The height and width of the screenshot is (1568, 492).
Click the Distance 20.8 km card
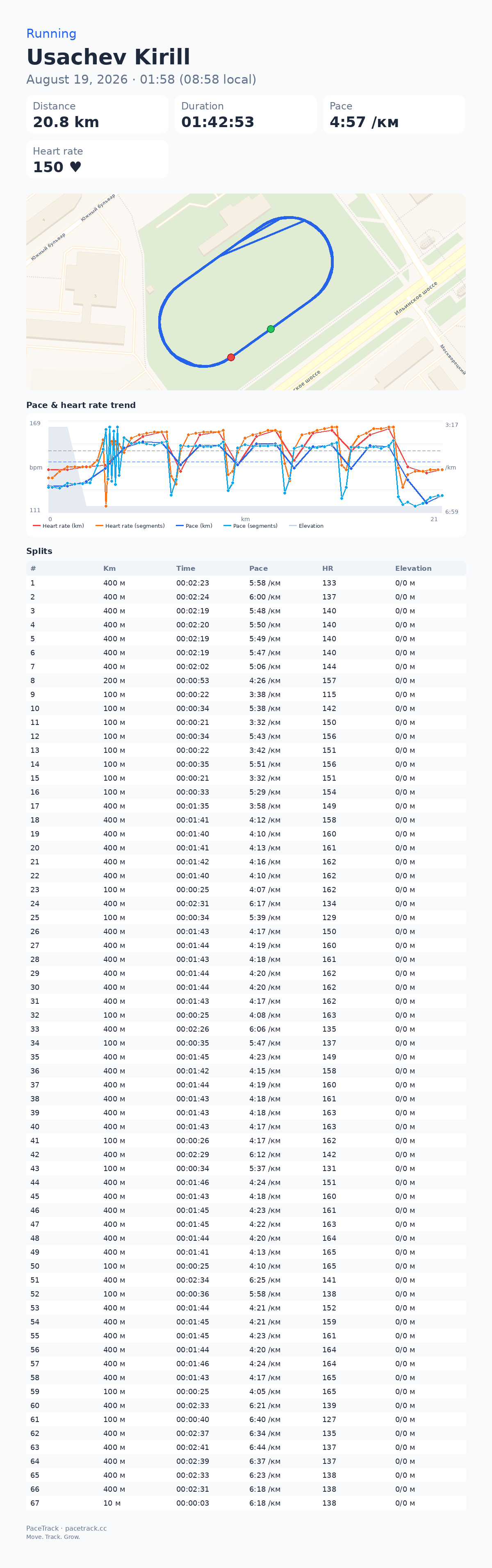point(98,114)
